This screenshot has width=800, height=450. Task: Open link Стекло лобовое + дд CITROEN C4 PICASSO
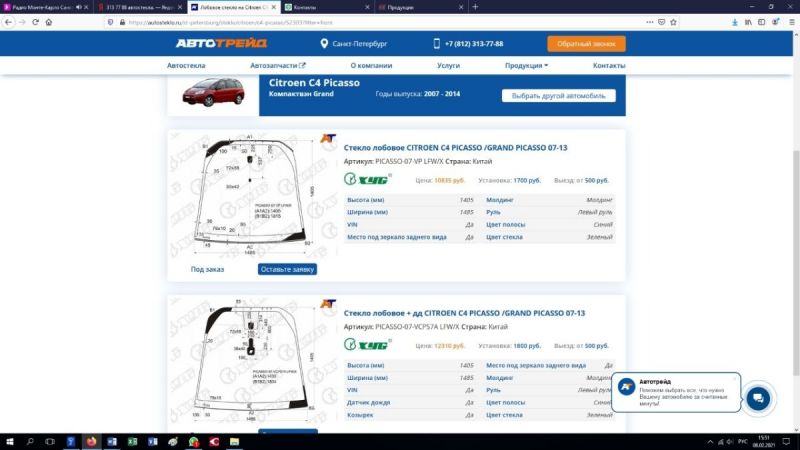[464, 313]
